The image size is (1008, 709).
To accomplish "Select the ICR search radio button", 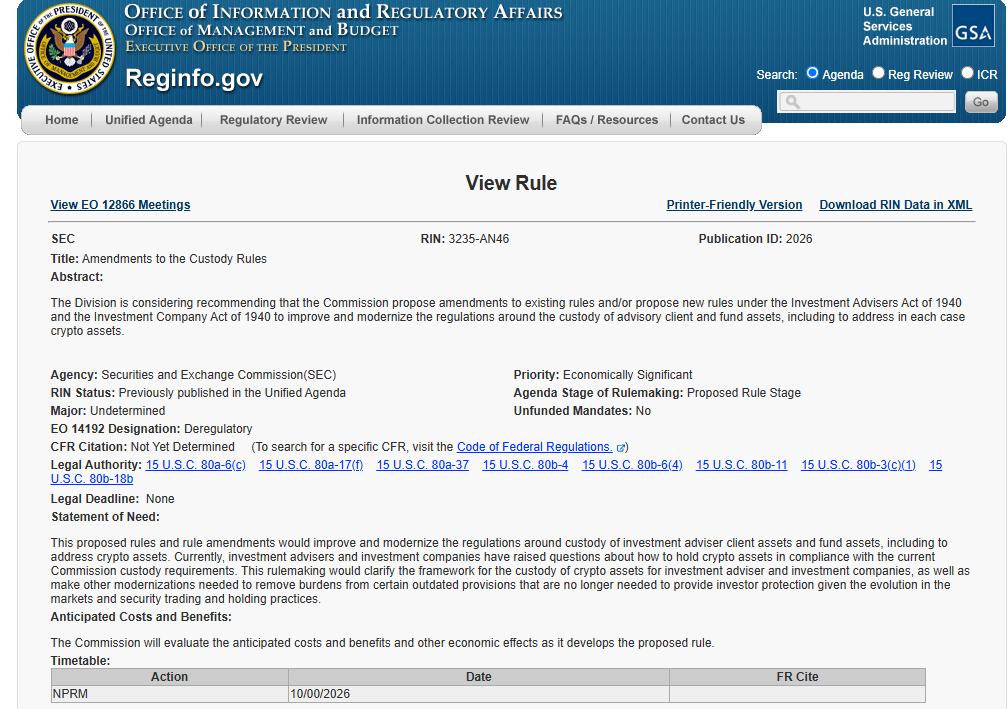I will click(x=967, y=73).
